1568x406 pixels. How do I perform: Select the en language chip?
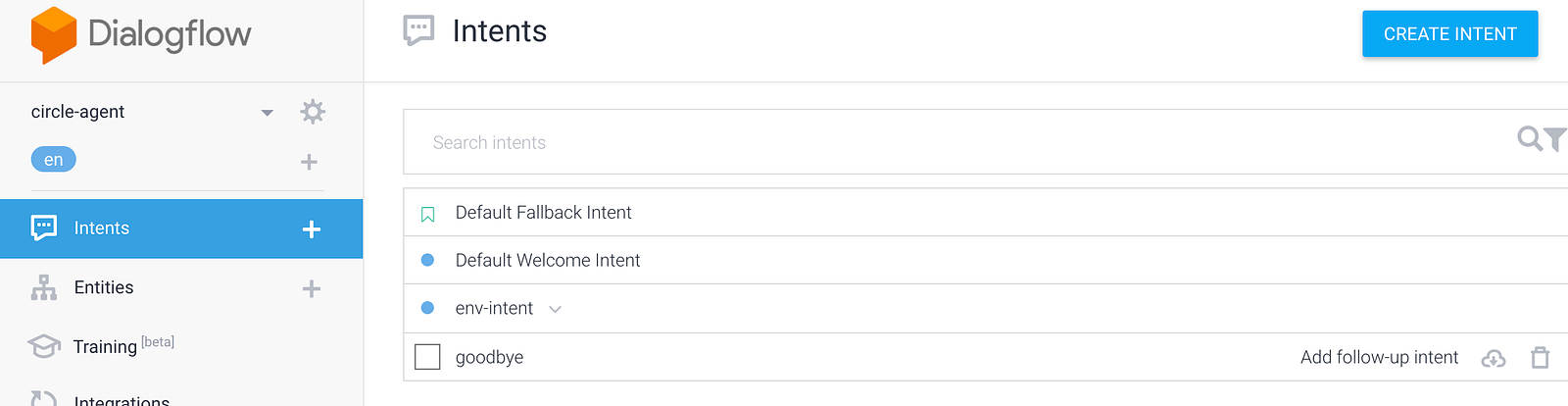(54, 160)
